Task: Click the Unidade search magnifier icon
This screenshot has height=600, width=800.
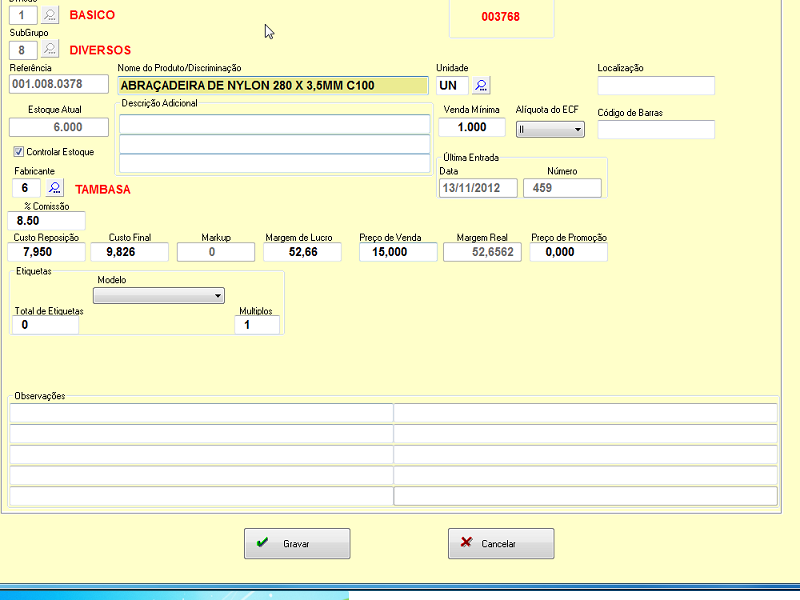Action: [481, 85]
